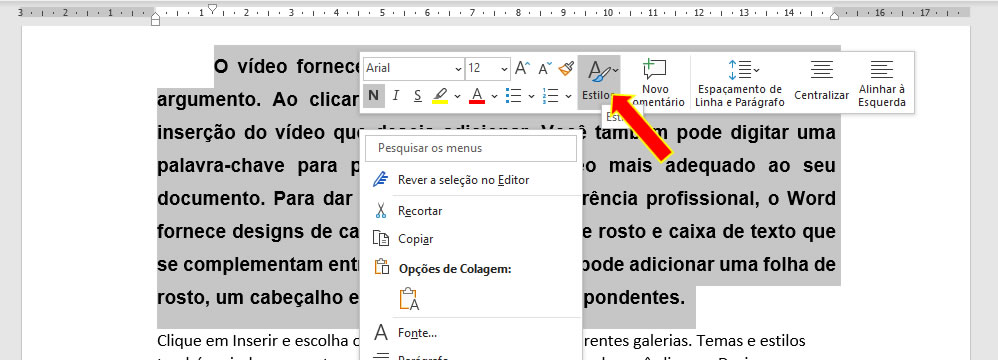
Task: Click the first line indent marker on ruler
Action: click(x=213, y=9)
